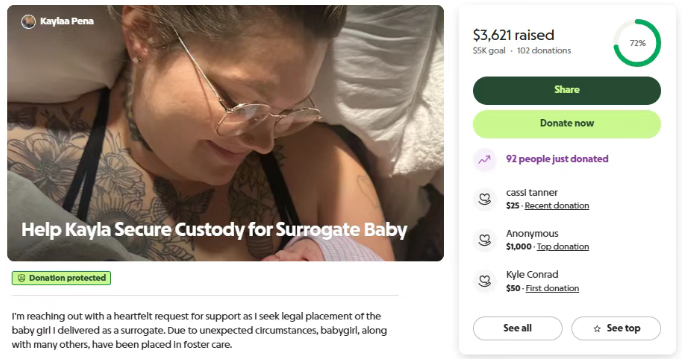This screenshot has height=361, width=683.
Task: Click the Kaylaa Pena organizer name
Action: click(x=67, y=21)
